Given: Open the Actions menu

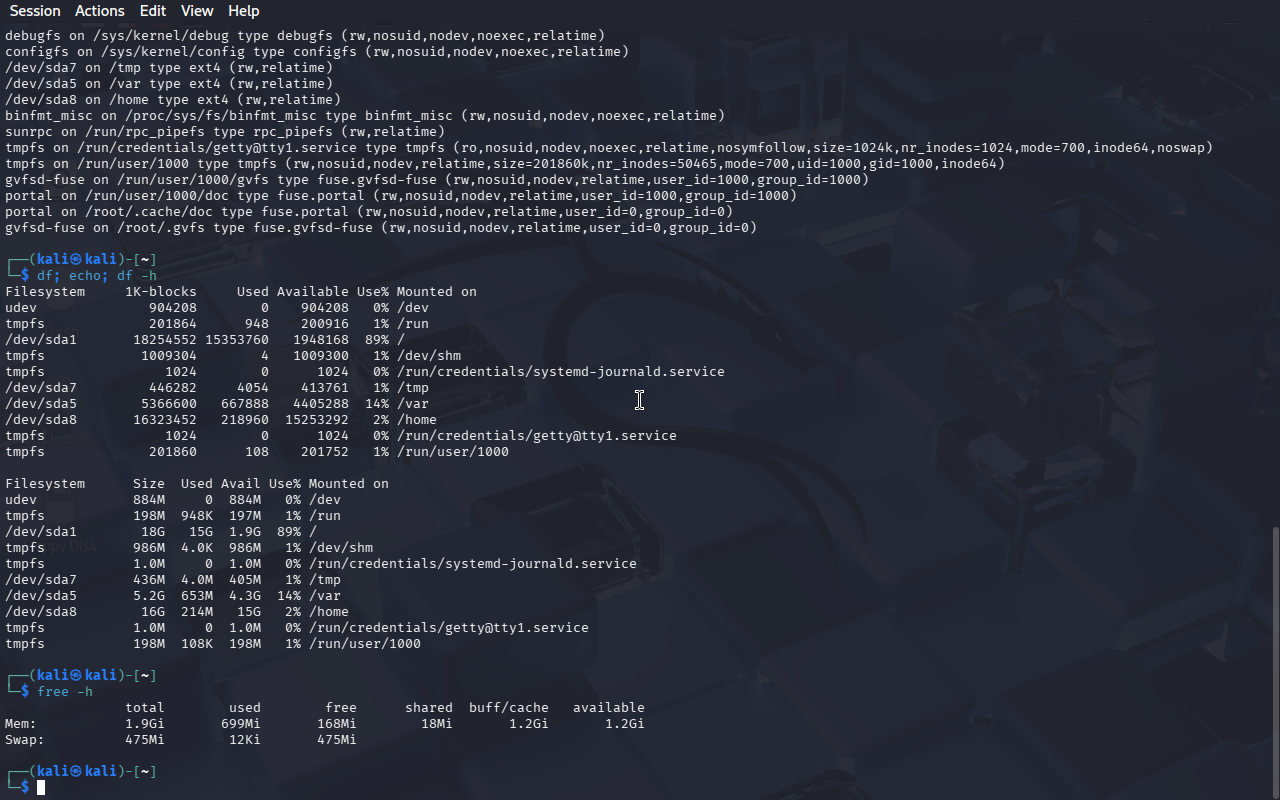Looking at the screenshot, I should pyautogui.click(x=100, y=11).
